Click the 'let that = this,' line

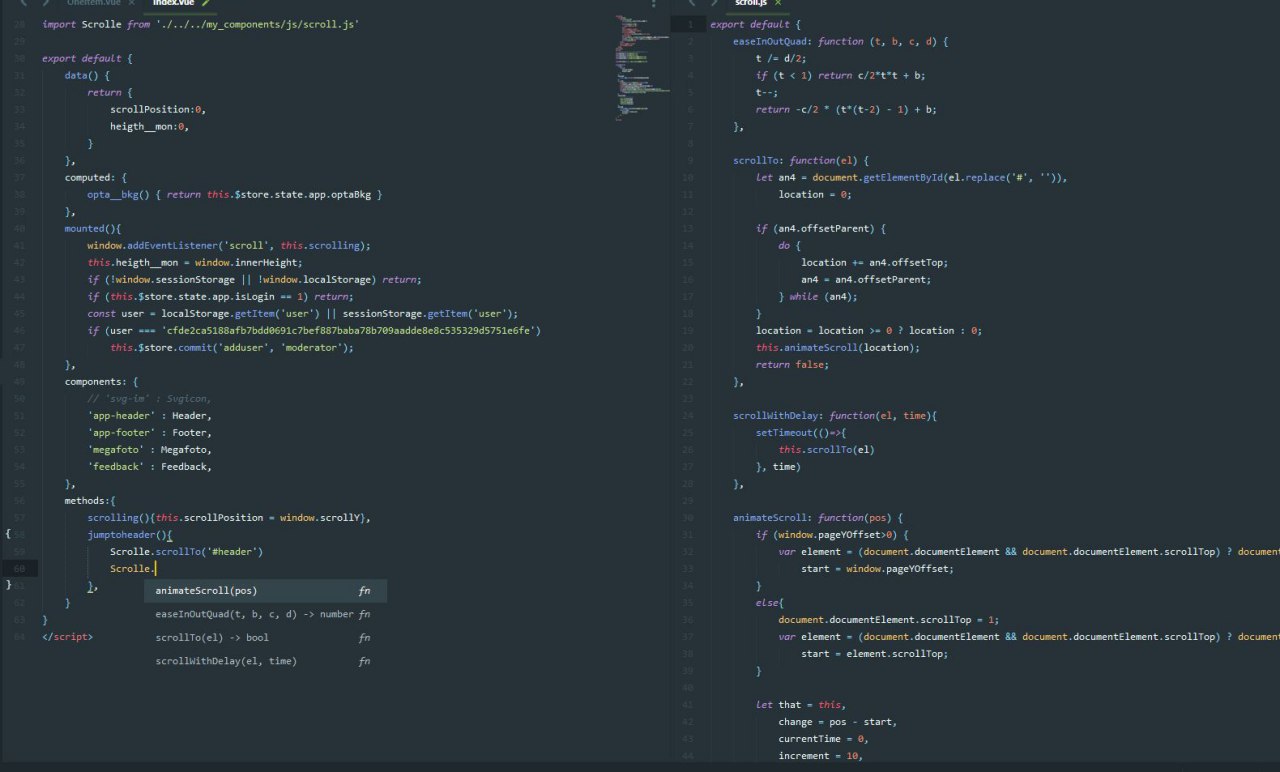point(801,704)
